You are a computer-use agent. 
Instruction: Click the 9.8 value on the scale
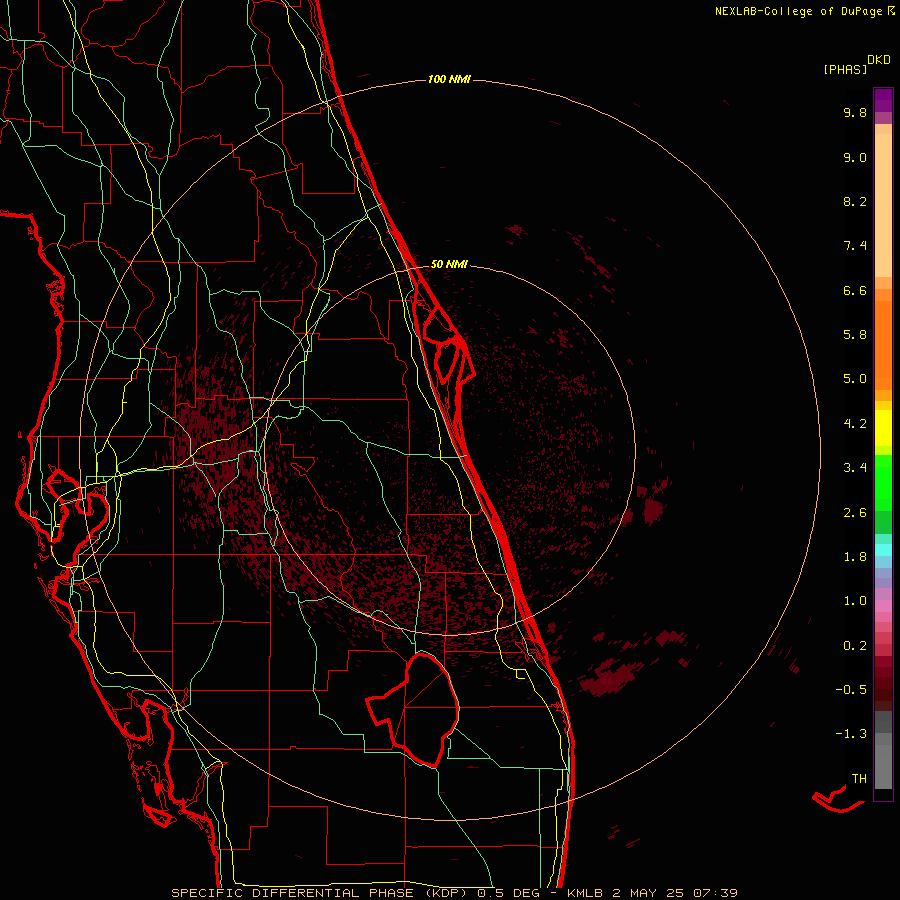[x=855, y=112]
